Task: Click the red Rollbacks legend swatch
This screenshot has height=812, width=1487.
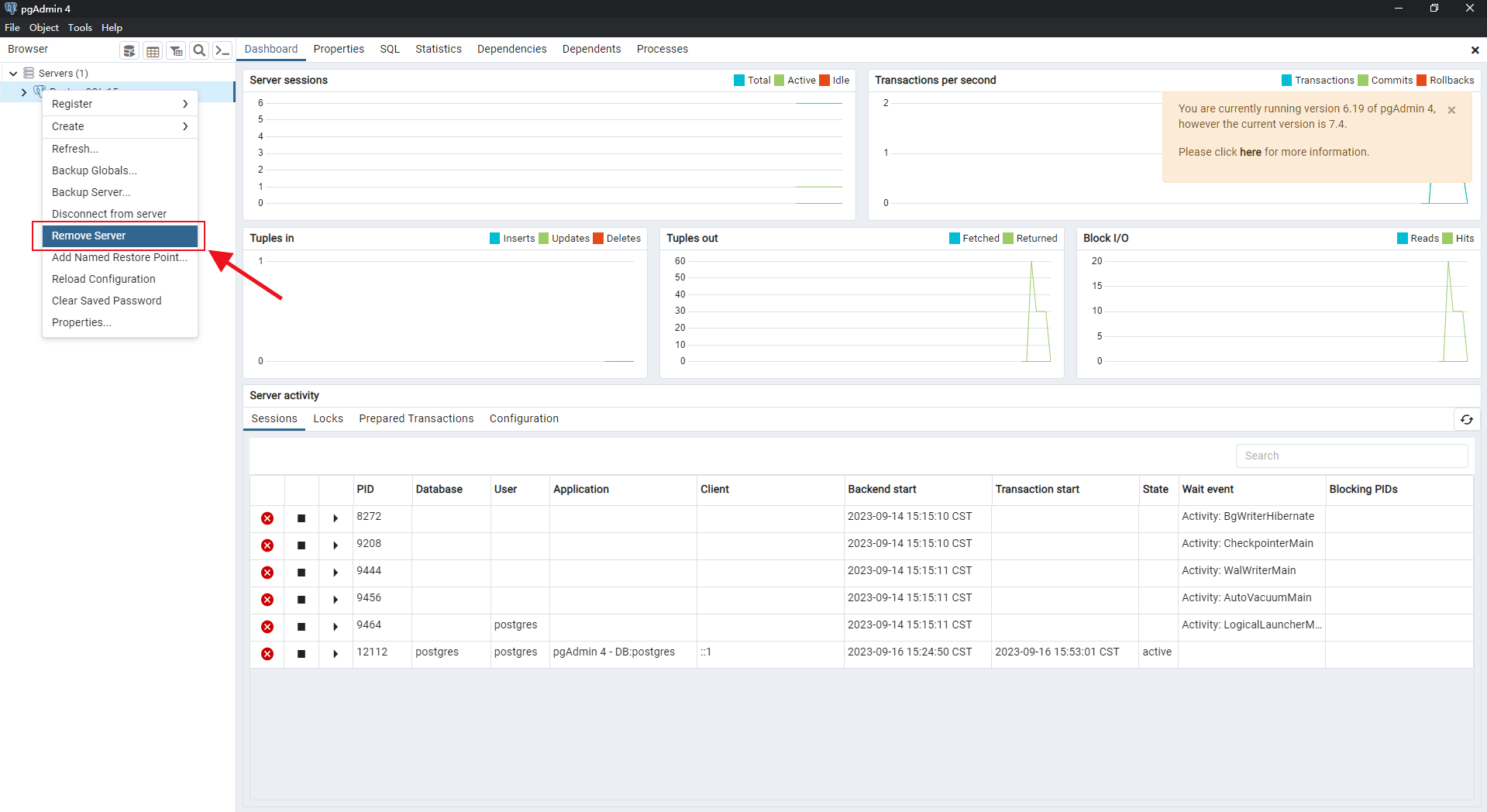Action: point(1421,81)
